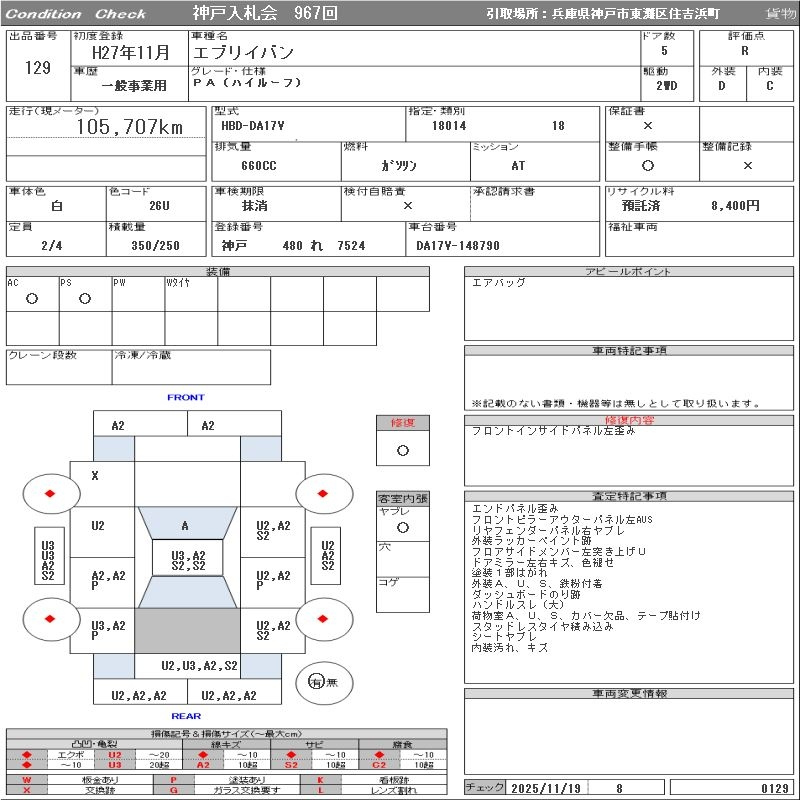Image resolution: width=800 pixels, height=800 pixels.
Task: Toggle the ヤブレ circle under 客室内張
Action: pos(402,526)
